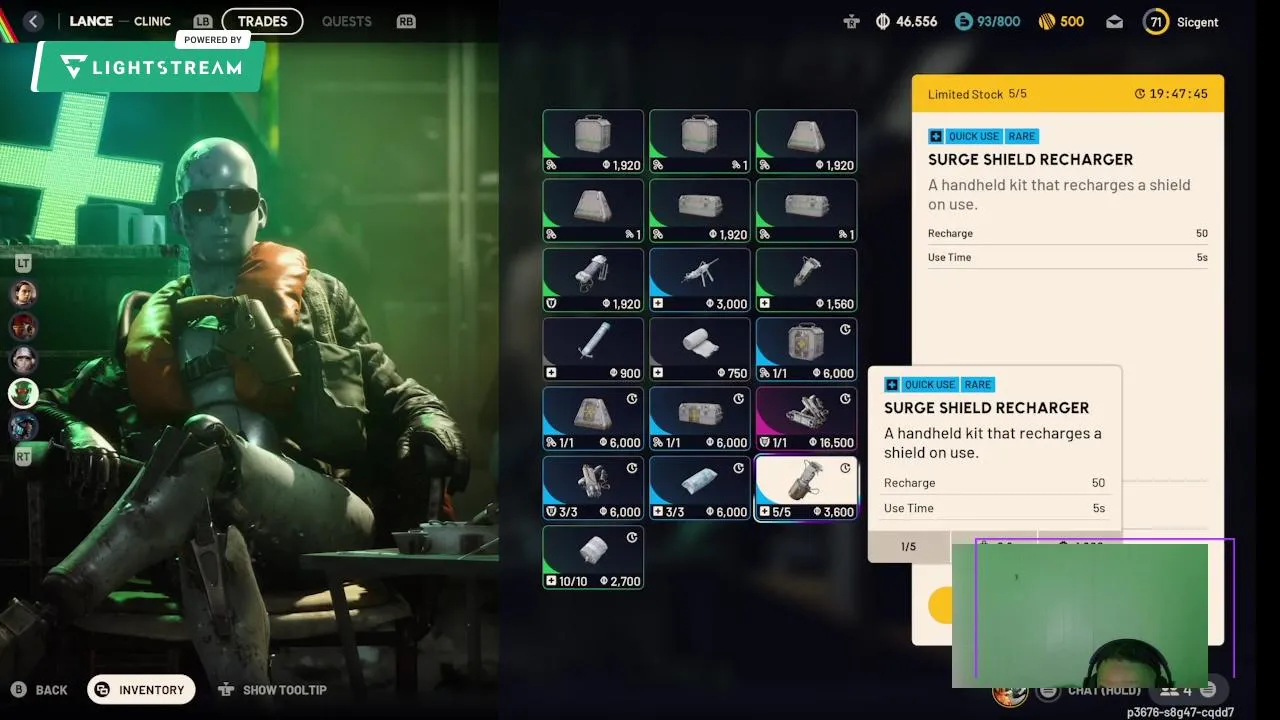Click the LANCE — CLINIC vendor title
This screenshot has height=720, width=1280.
click(x=120, y=21)
